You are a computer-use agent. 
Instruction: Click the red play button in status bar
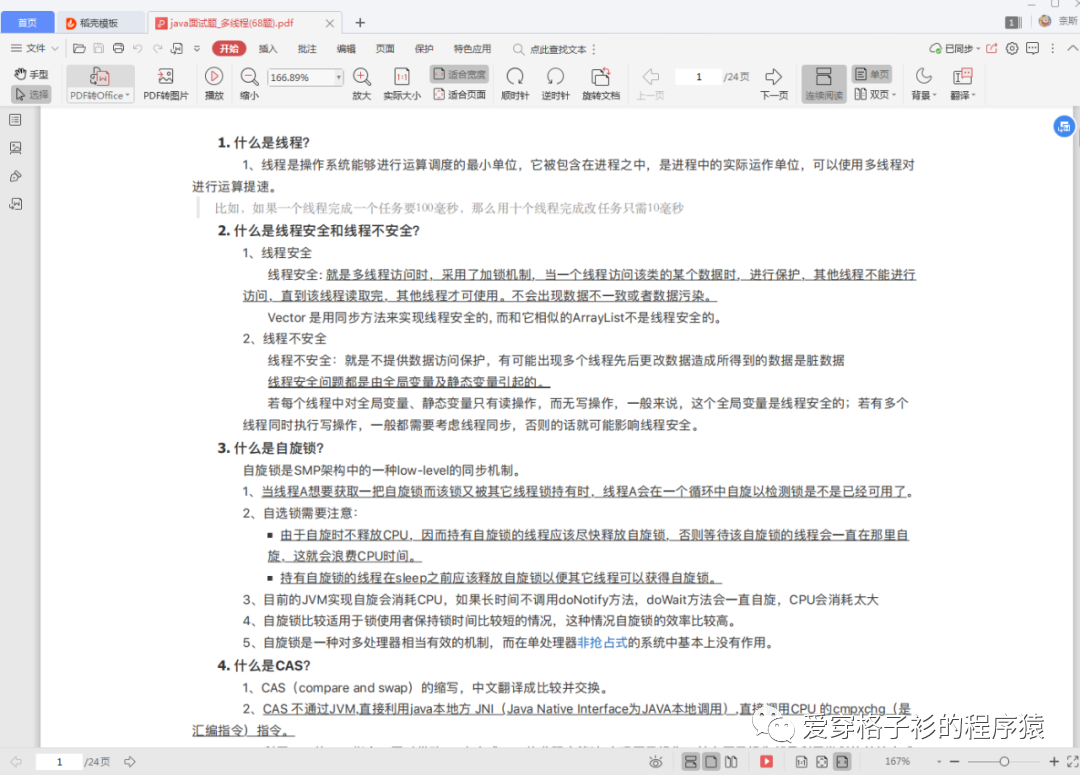[x=766, y=762]
